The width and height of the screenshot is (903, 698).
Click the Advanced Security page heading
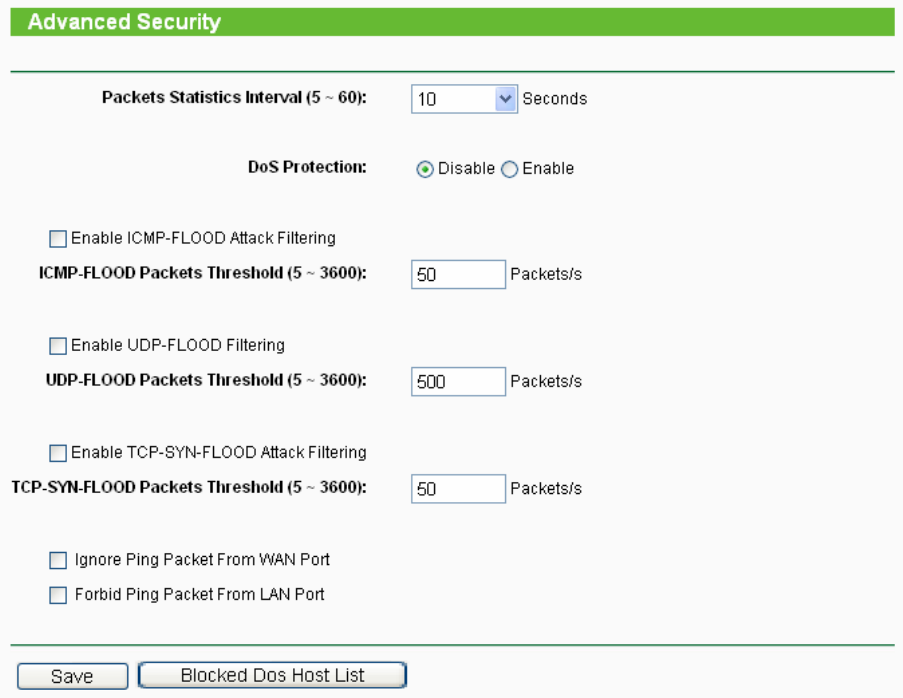click(124, 22)
